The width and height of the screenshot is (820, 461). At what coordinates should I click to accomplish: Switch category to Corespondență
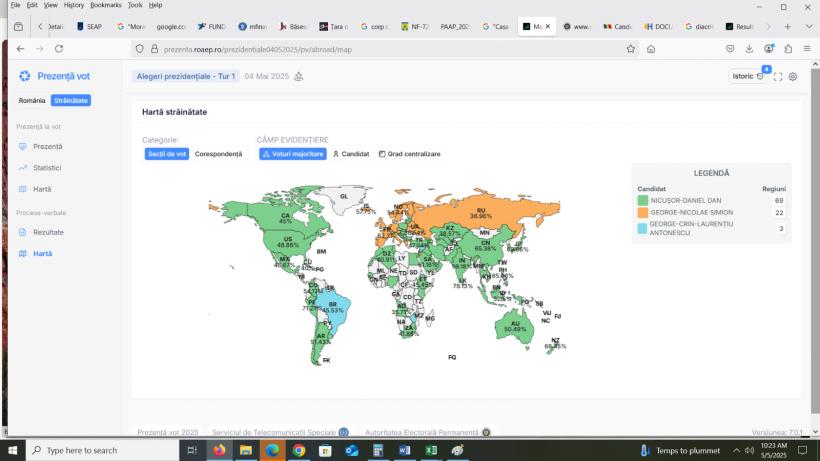(x=219, y=154)
